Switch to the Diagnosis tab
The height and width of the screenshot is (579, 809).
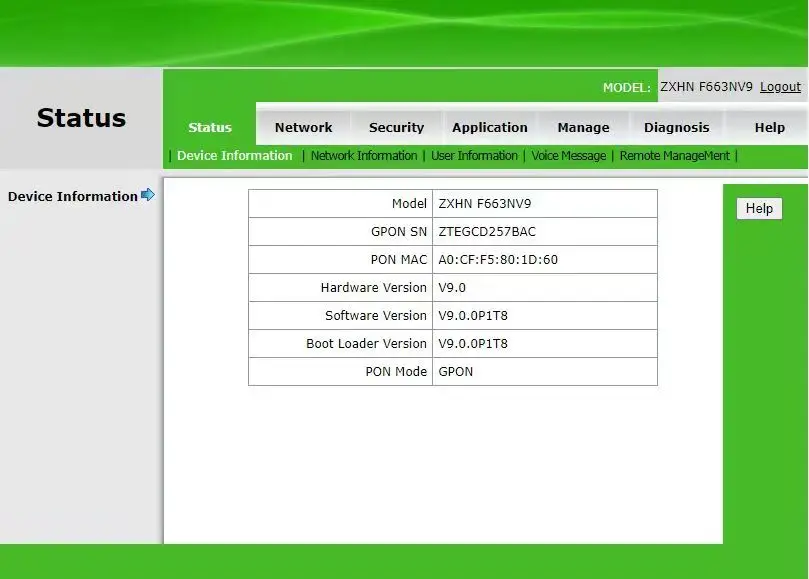[x=676, y=127]
